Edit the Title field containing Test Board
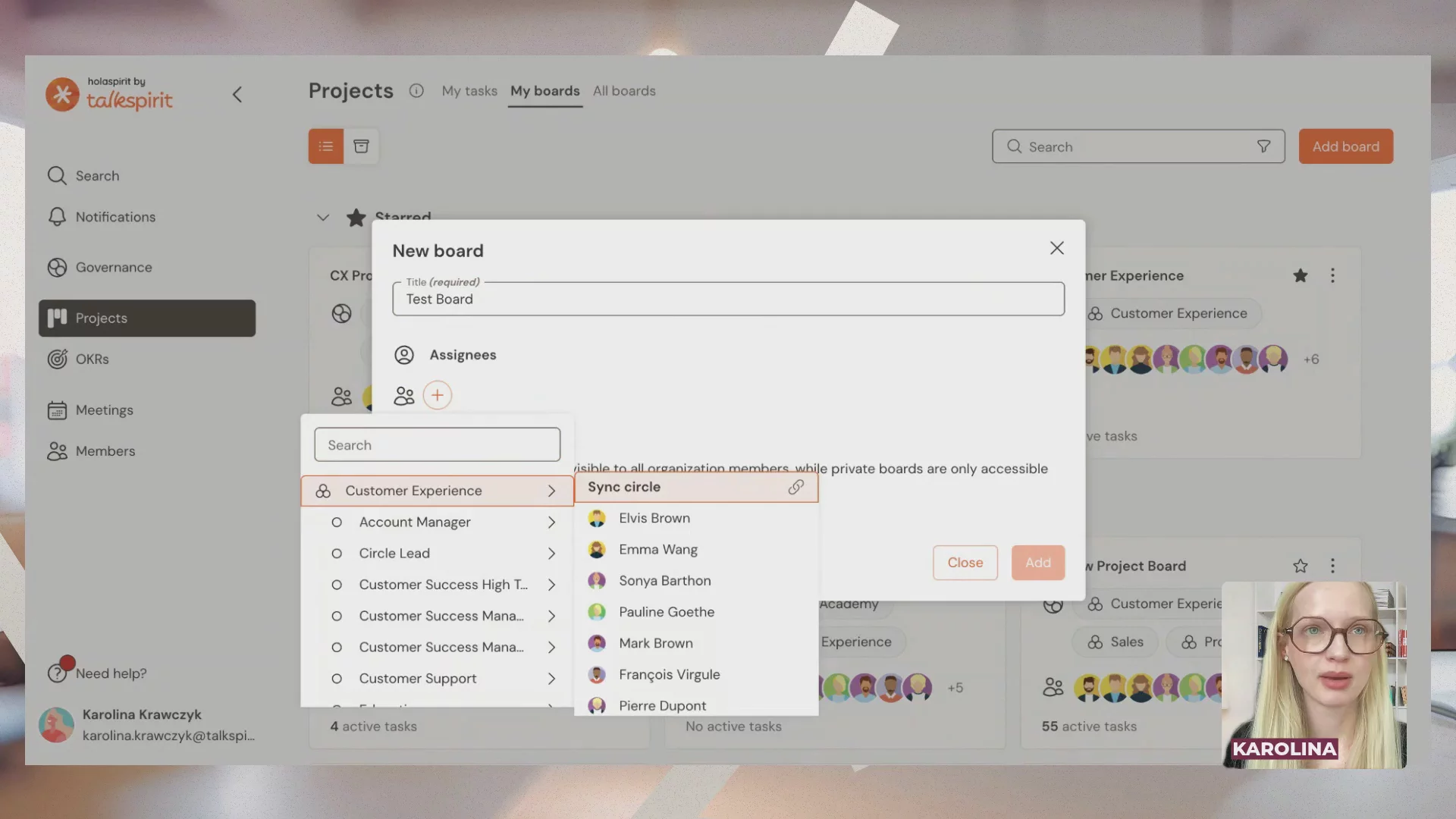This screenshot has width=1456, height=819. (728, 299)
